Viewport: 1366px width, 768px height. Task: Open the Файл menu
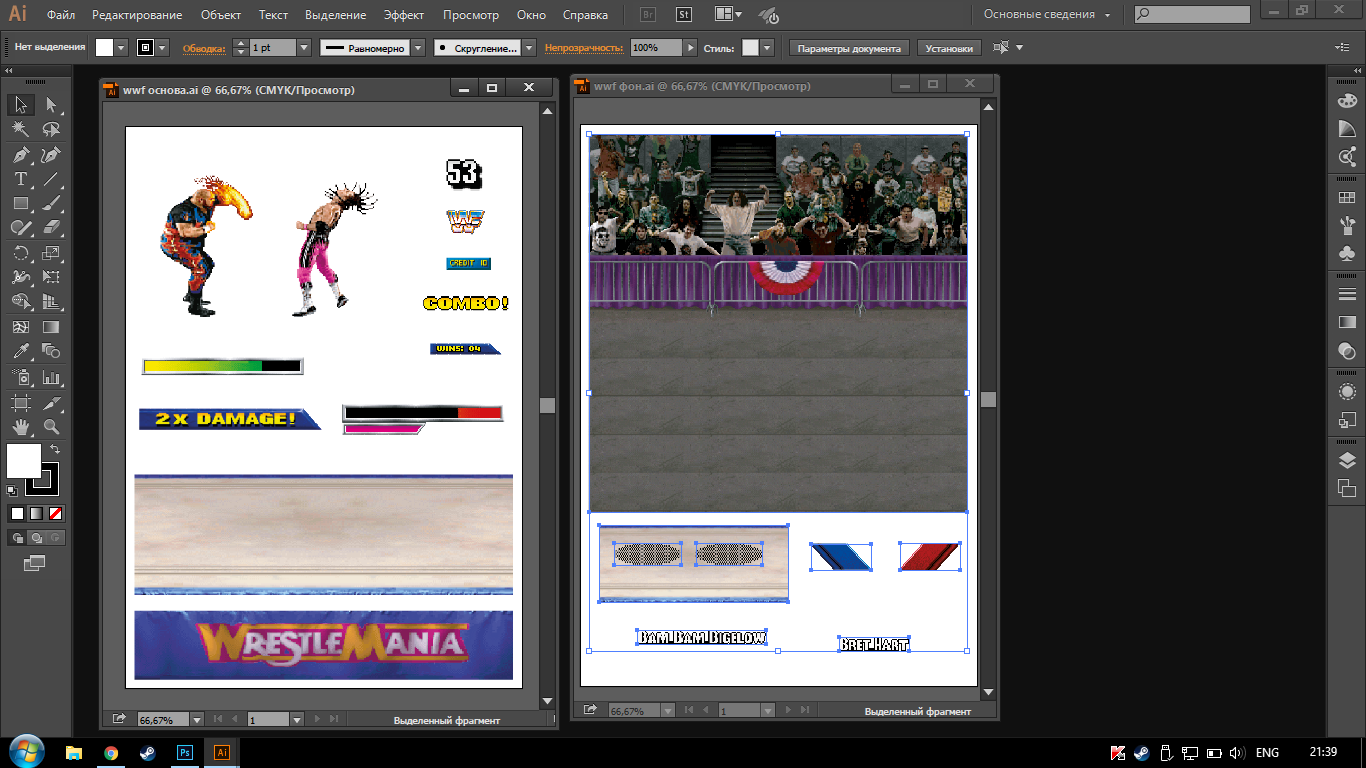[61, 15]
